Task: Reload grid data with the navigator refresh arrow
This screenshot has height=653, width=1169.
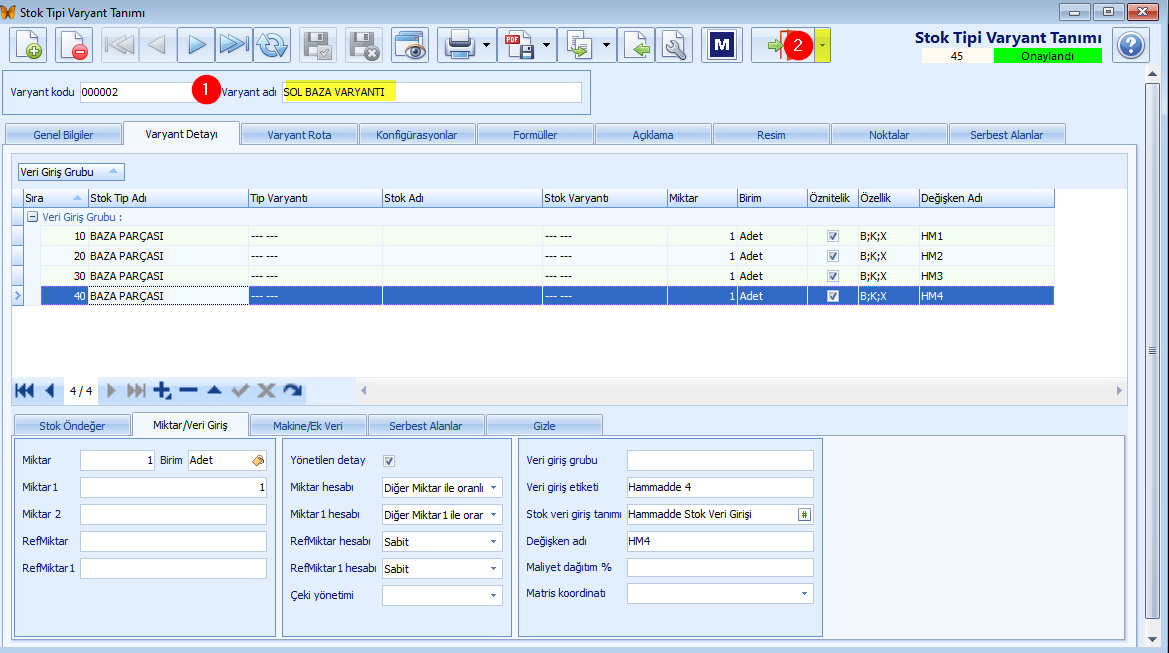Action: (293, 390)
